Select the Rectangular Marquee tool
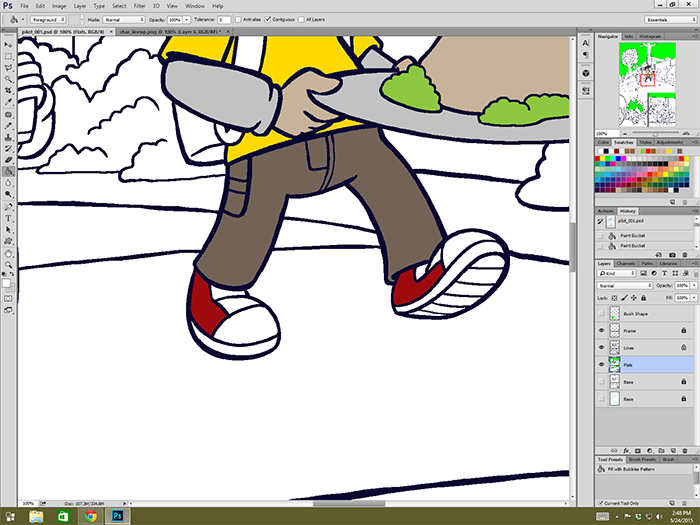The width and height of the screenshot is (700, 525). pyautogui.click(x=8, y=56)
